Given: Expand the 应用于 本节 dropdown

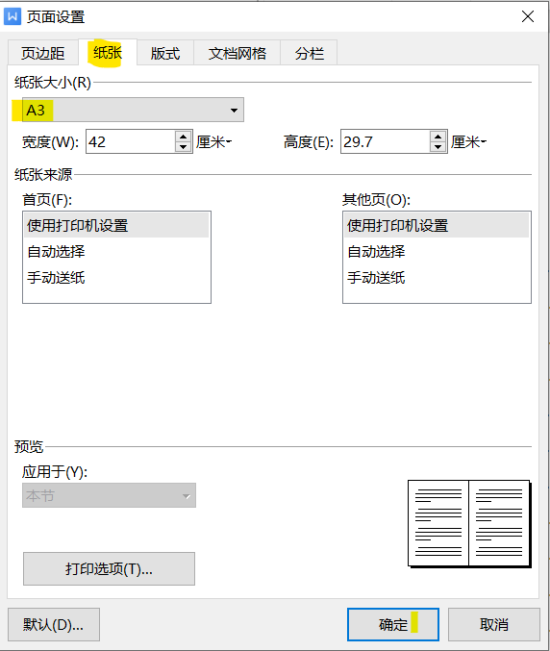Looking at the screenshot, I should click(x=109, y=495).
